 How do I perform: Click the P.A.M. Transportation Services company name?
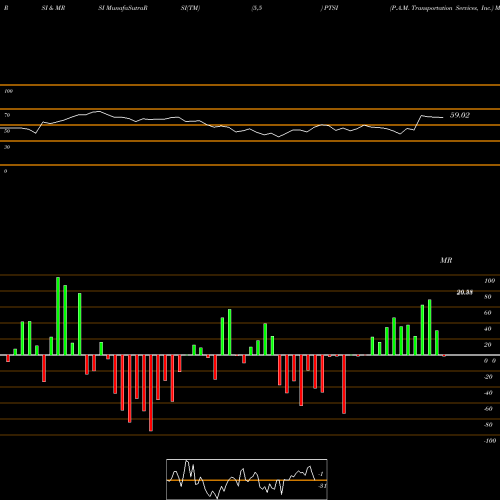tap(441, 8)
